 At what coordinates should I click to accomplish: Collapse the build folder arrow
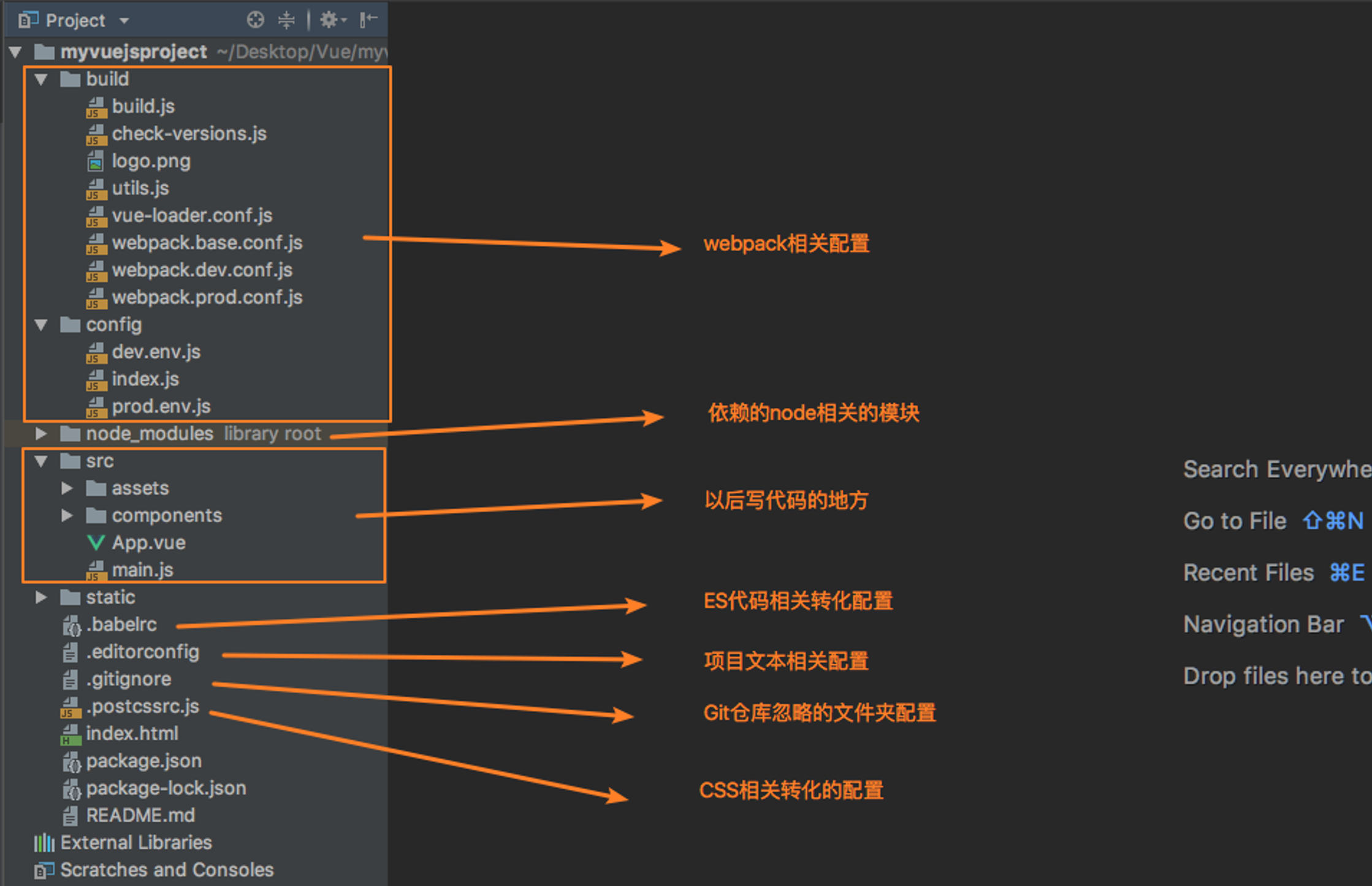[41, 80]
